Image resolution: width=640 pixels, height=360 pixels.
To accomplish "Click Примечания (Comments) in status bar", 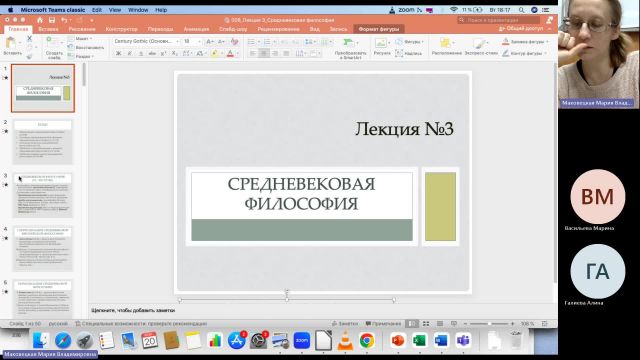I will (x=383, y=323).
